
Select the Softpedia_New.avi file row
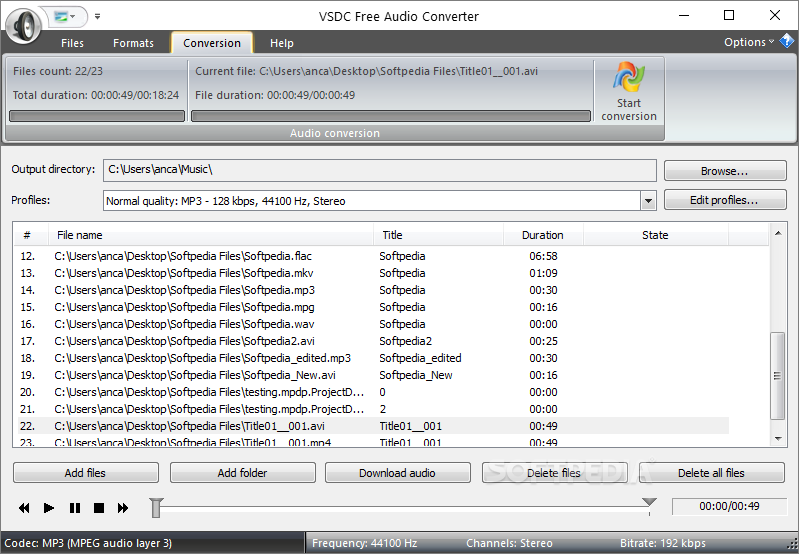pos(373,375)
